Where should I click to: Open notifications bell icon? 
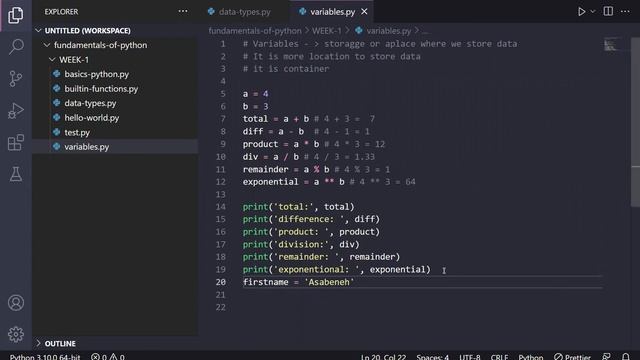pyautogui.click(x=626, y=357)
